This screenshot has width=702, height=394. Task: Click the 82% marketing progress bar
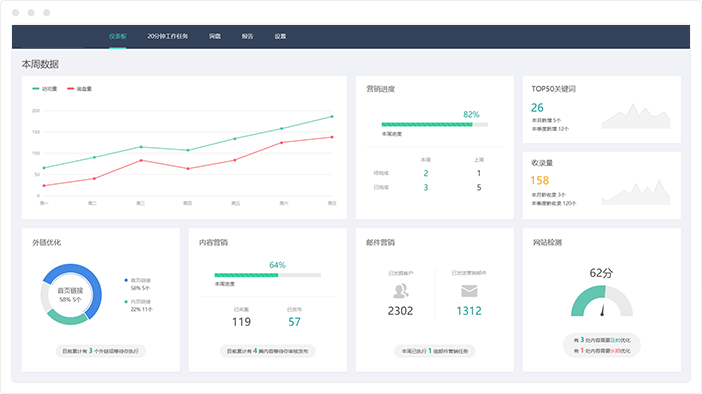[x=434, y=124]
